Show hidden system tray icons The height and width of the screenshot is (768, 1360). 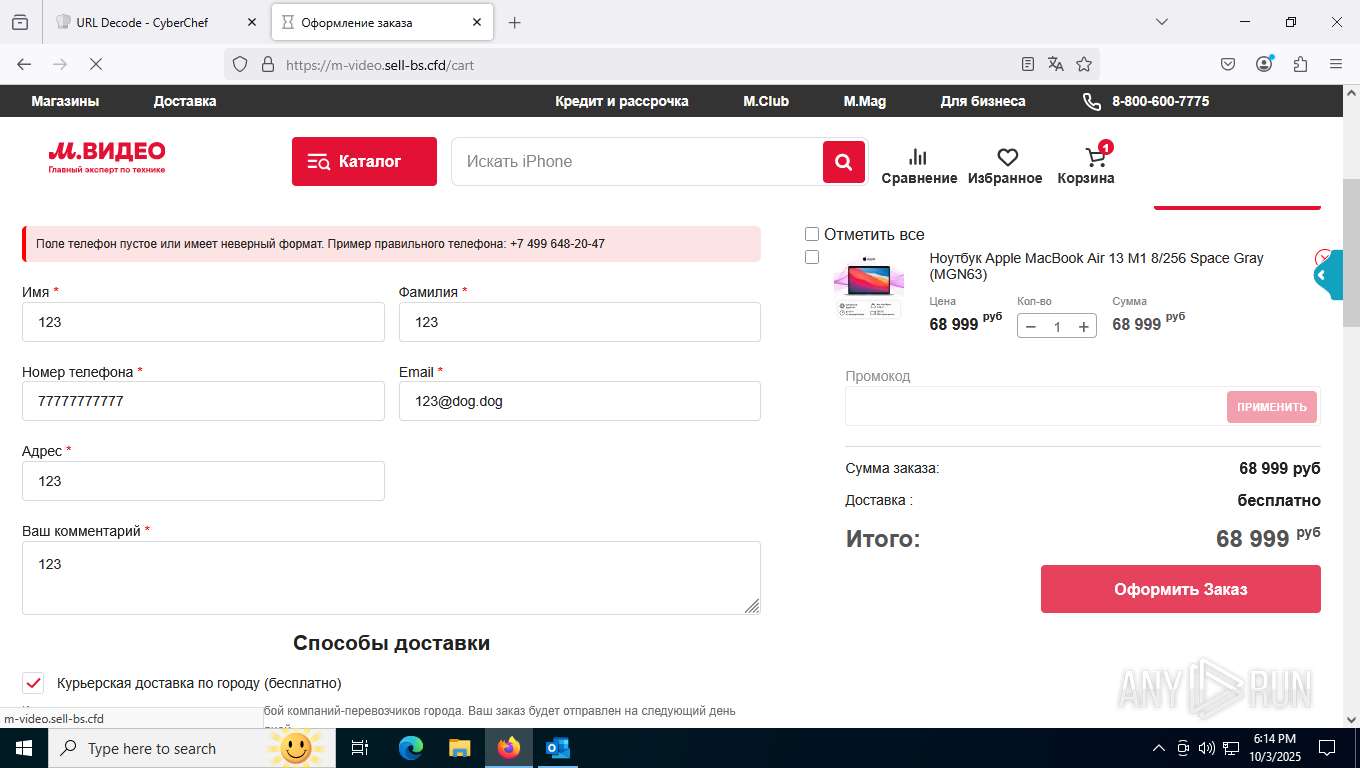tap(1159, 748)
